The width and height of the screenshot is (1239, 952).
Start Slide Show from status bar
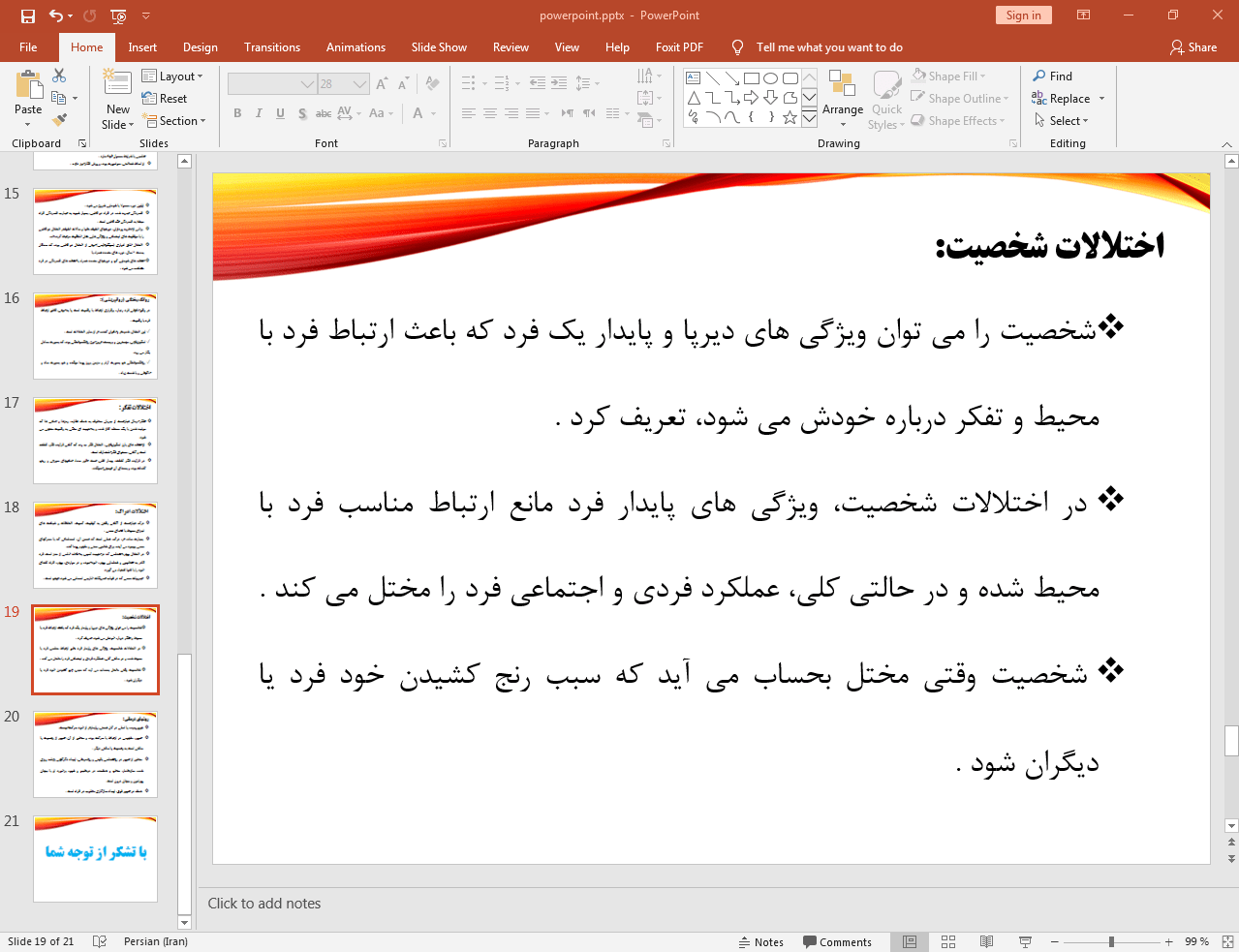[x=1025, y=941]
